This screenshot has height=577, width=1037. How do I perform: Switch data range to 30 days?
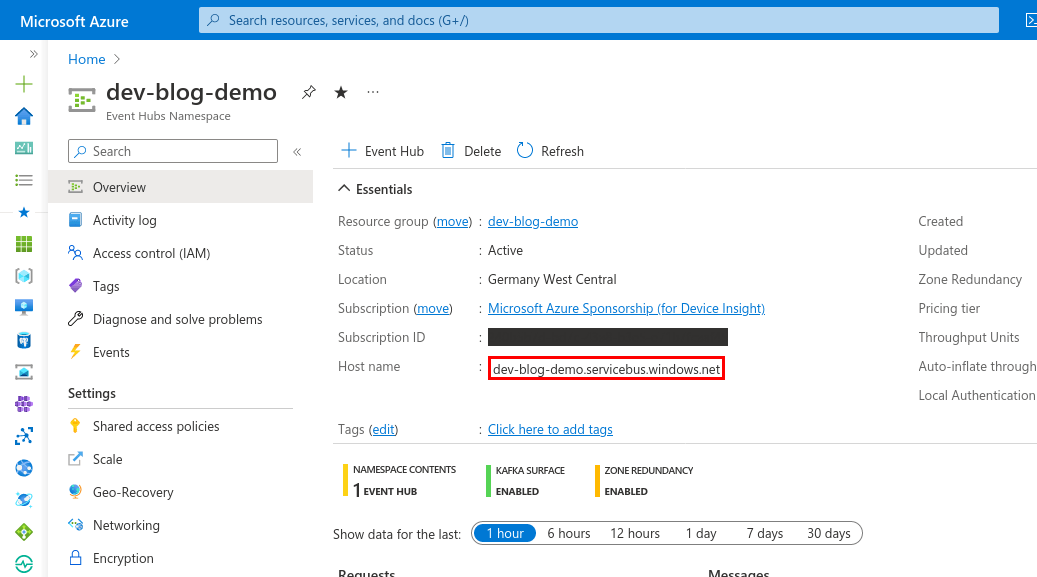point(828,533)
